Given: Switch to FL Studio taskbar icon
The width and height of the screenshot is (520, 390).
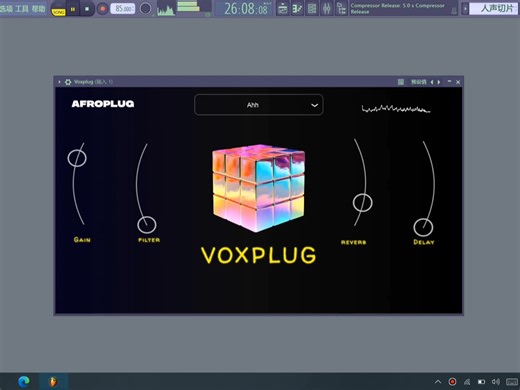Looking at the screenshot, I should point(54,381).
